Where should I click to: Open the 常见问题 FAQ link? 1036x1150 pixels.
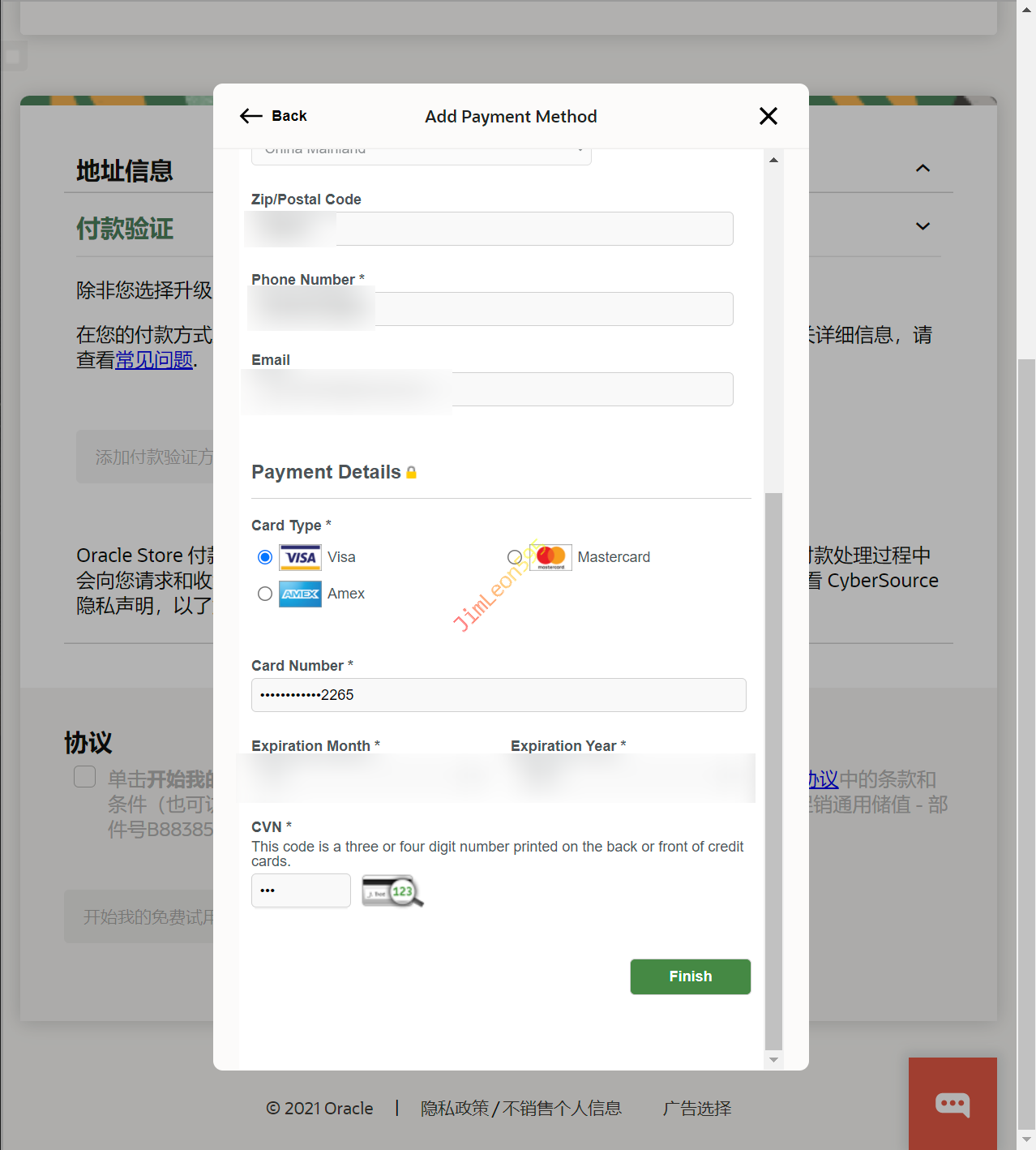click(x=154, y=360)
